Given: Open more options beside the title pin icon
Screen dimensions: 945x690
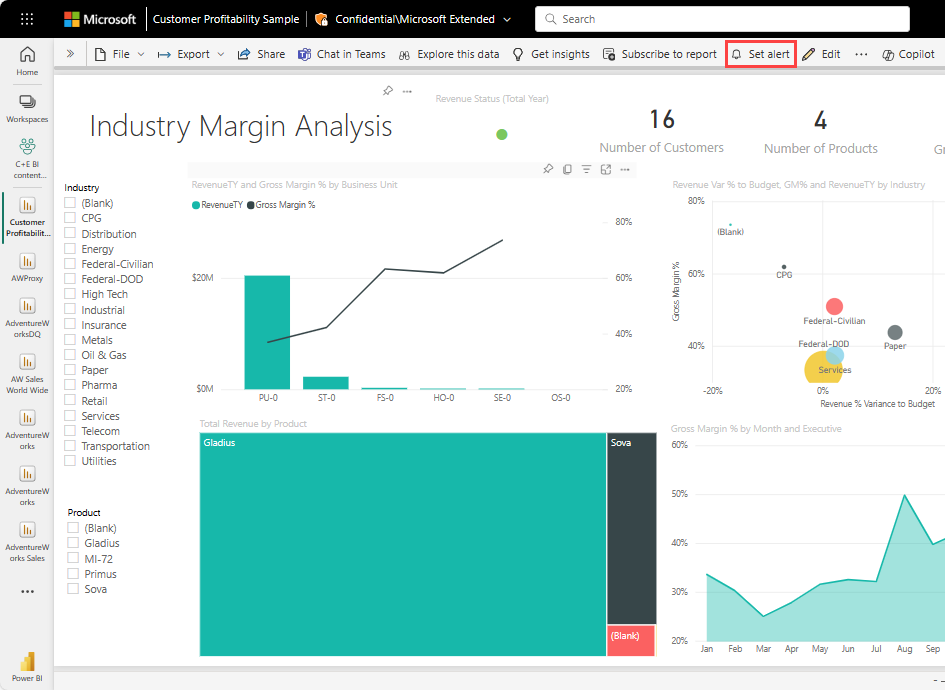Looking at the screenshot, I should pos(407,92).
